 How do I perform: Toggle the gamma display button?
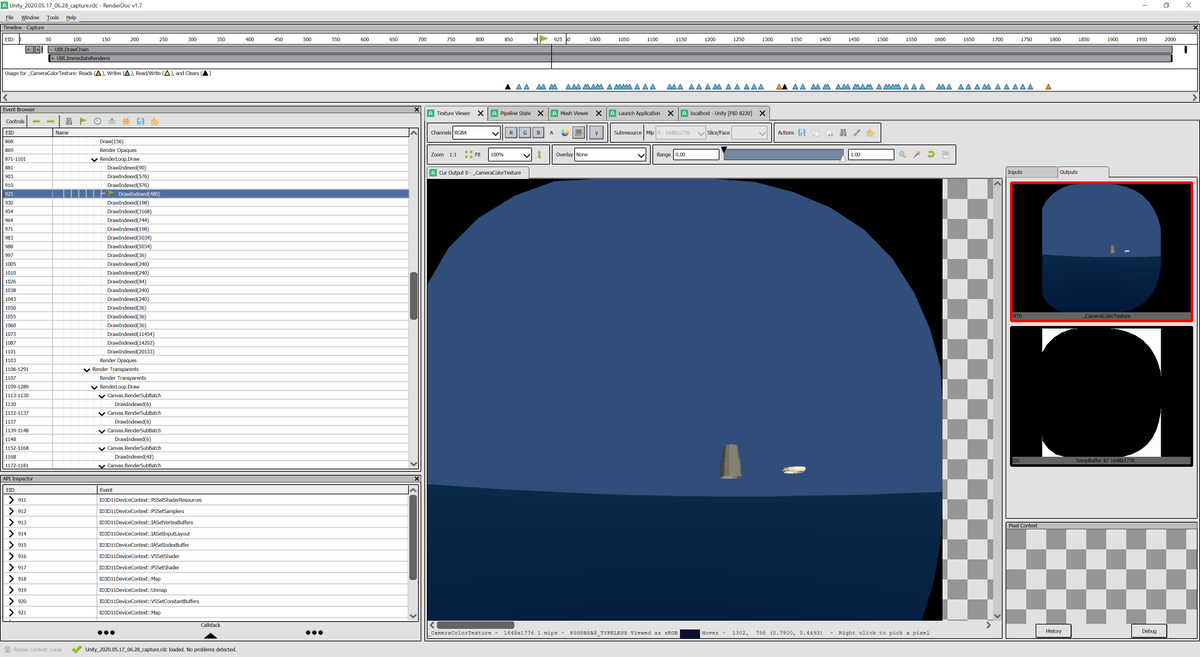(x=596, y=132)
